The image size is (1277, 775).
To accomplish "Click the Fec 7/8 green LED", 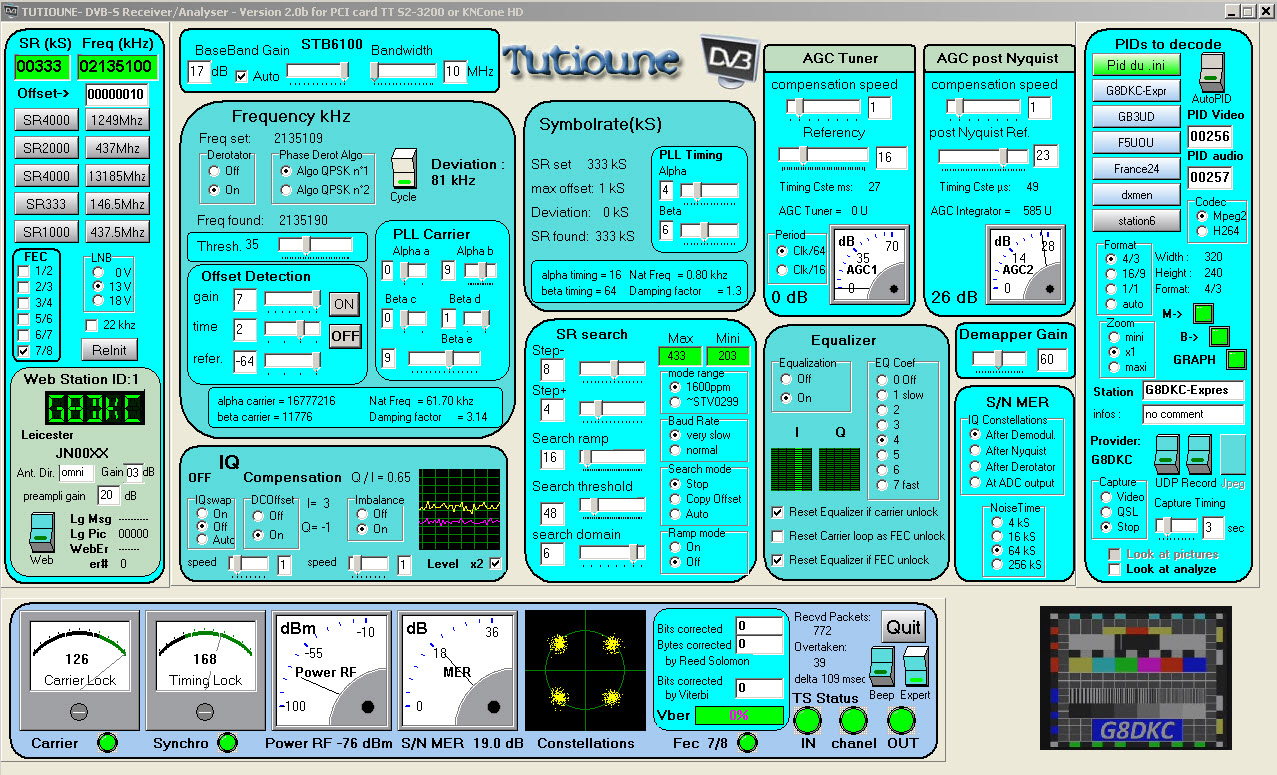I will [747, 743].
